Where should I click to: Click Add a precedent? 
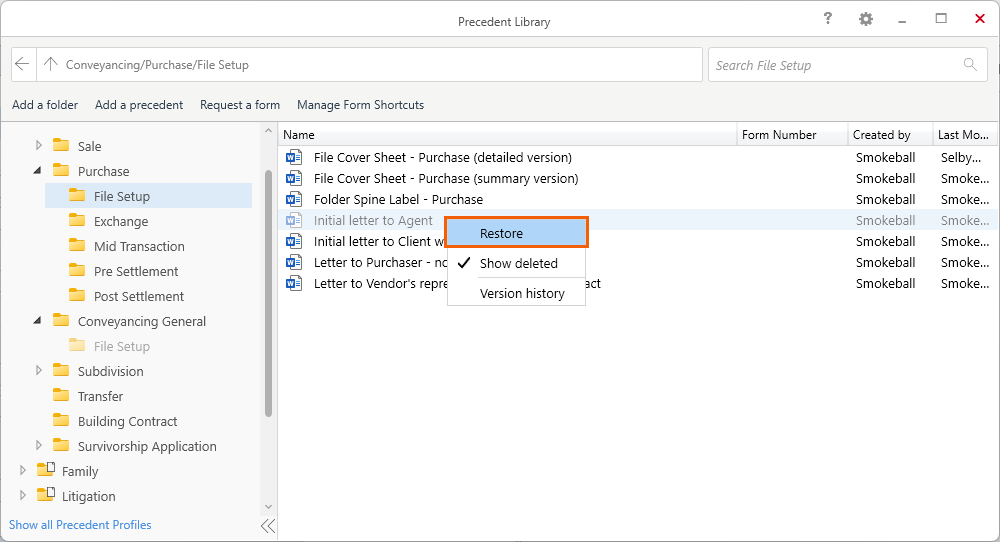[x=139, y=105]
